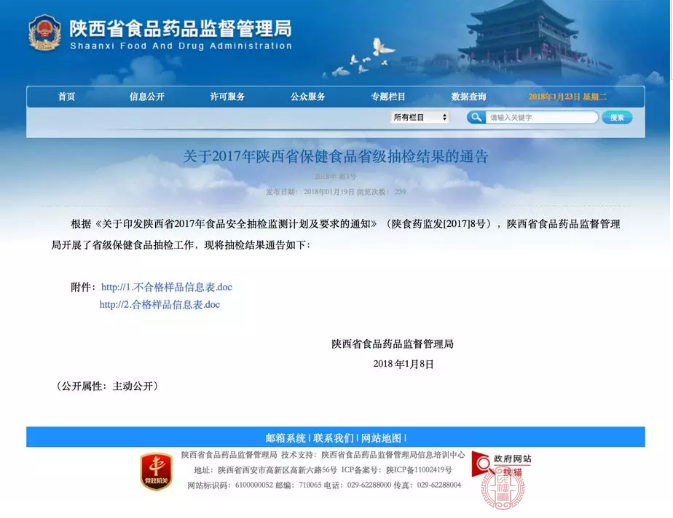Screen dimensions: 673x518
Task: Click the magnifier search icon
Action: (476, 117)
